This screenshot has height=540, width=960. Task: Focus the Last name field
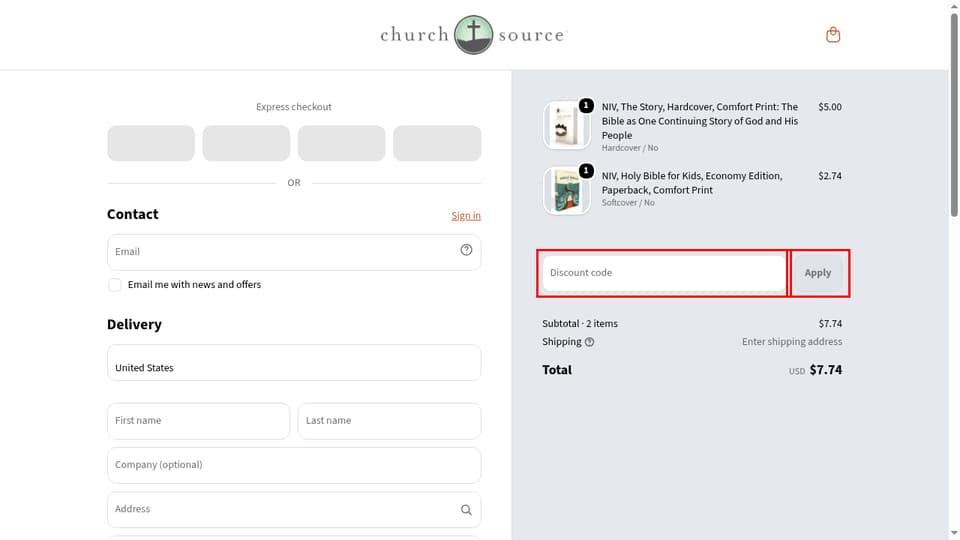(x=389, y=421)
